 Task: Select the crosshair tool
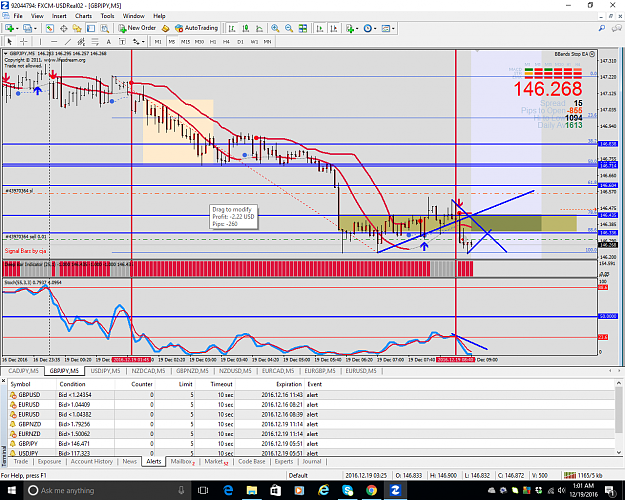coord(24,41)
